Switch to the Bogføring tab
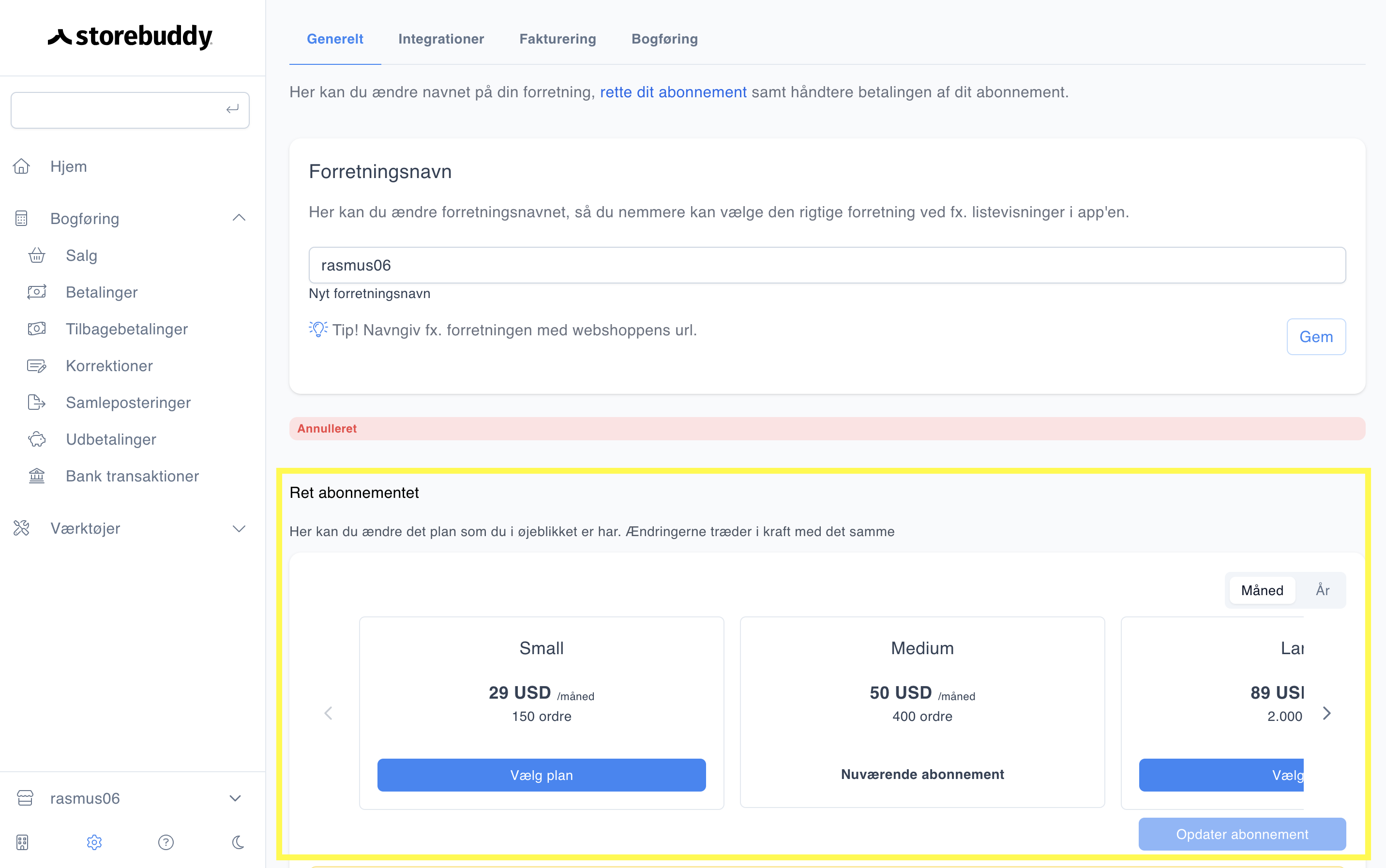1386x868 pixels. tap(664, 39)
